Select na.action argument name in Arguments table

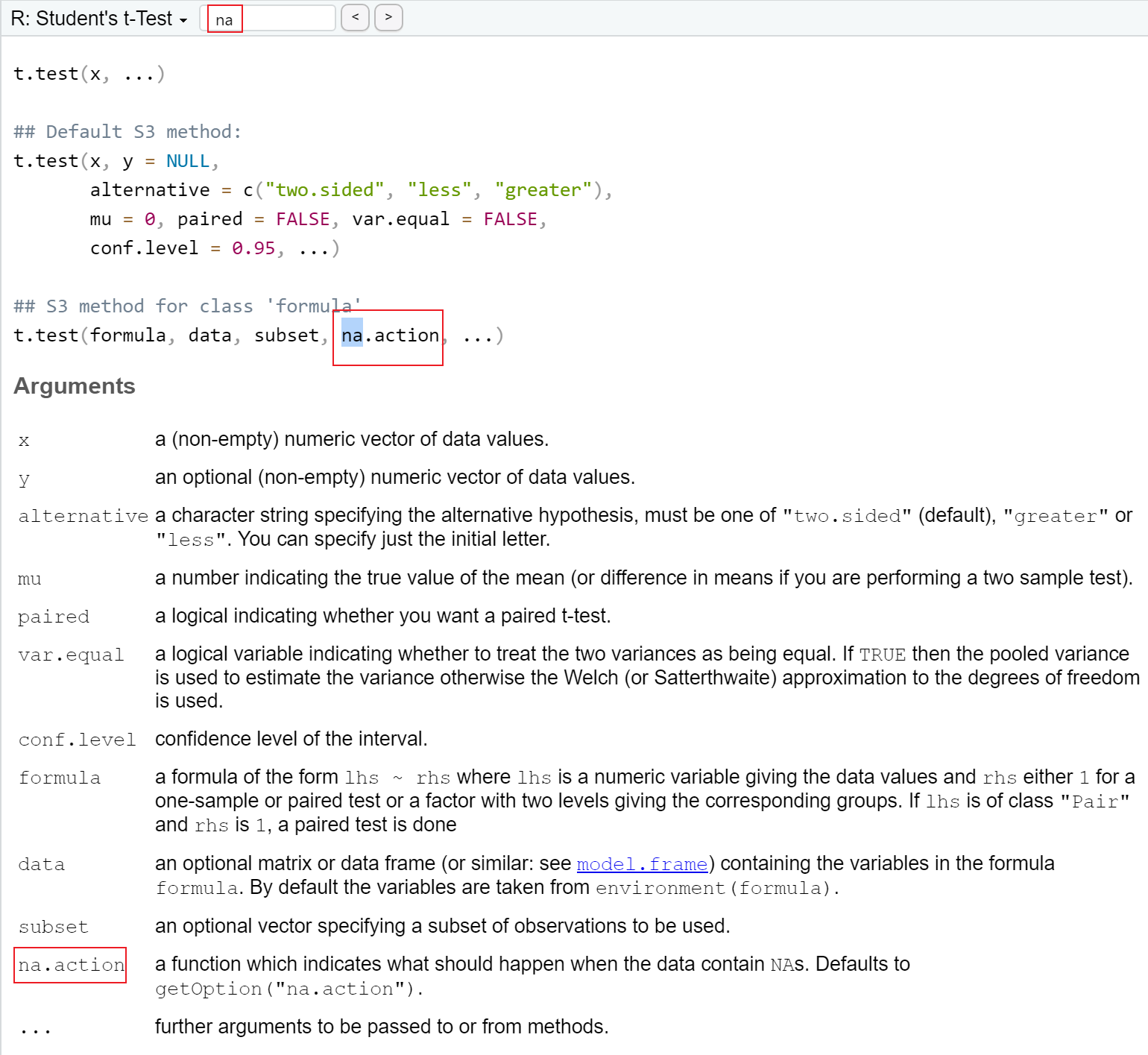[71, 965]
